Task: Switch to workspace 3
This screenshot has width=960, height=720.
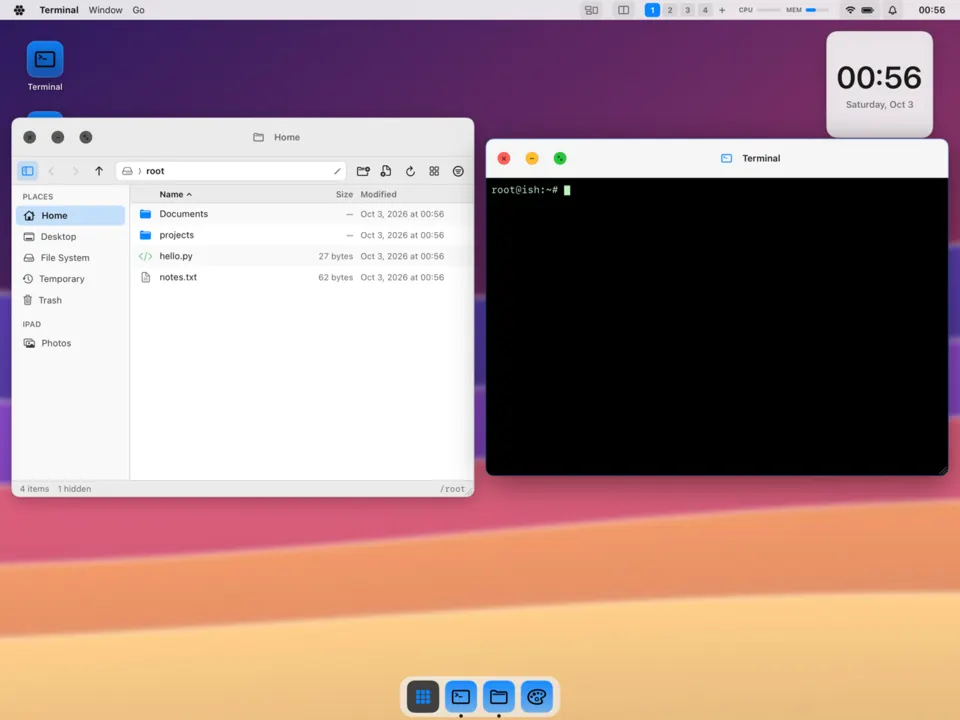Action: tap(688, 10)
